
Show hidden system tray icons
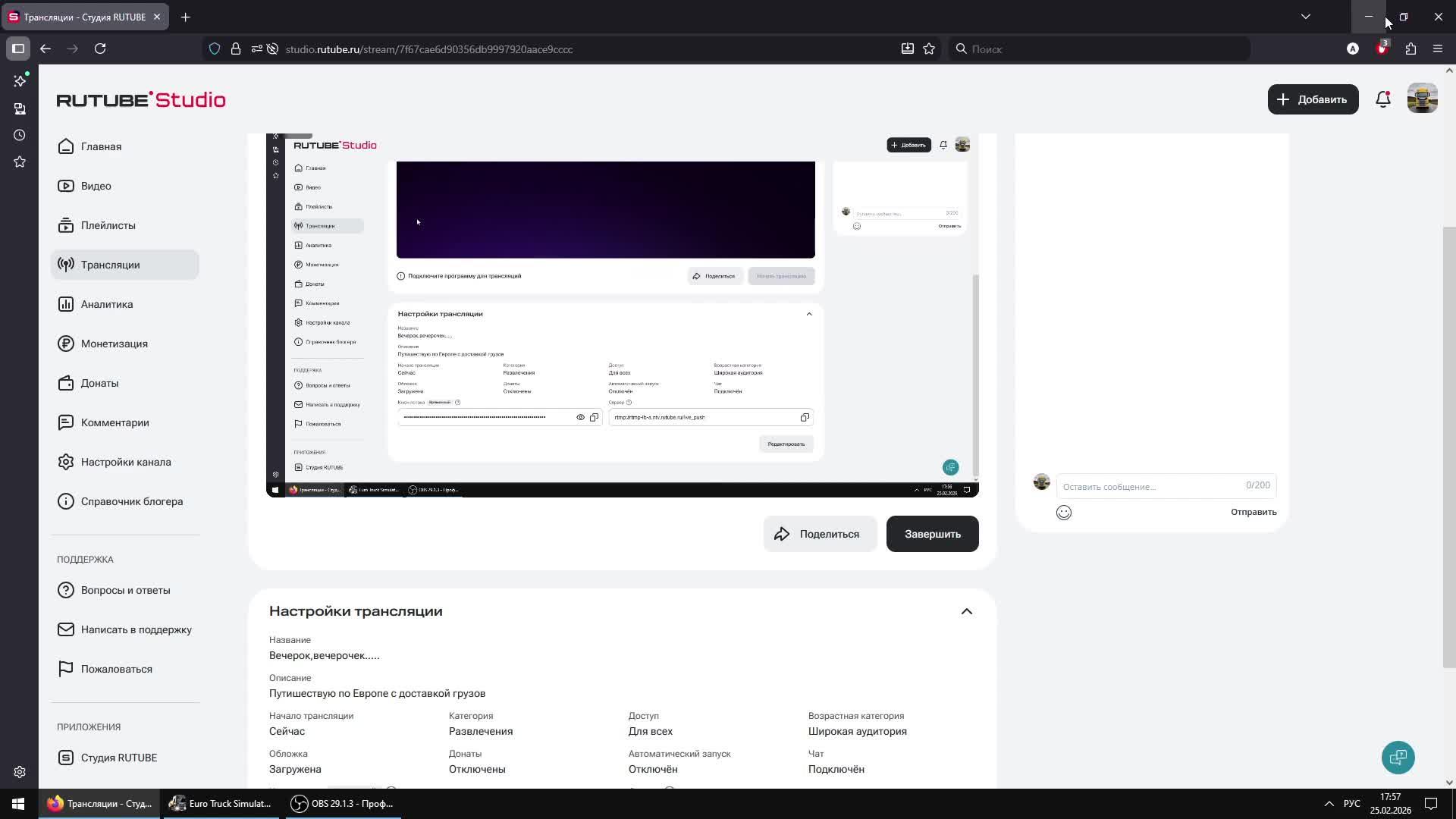[1329, 803]
